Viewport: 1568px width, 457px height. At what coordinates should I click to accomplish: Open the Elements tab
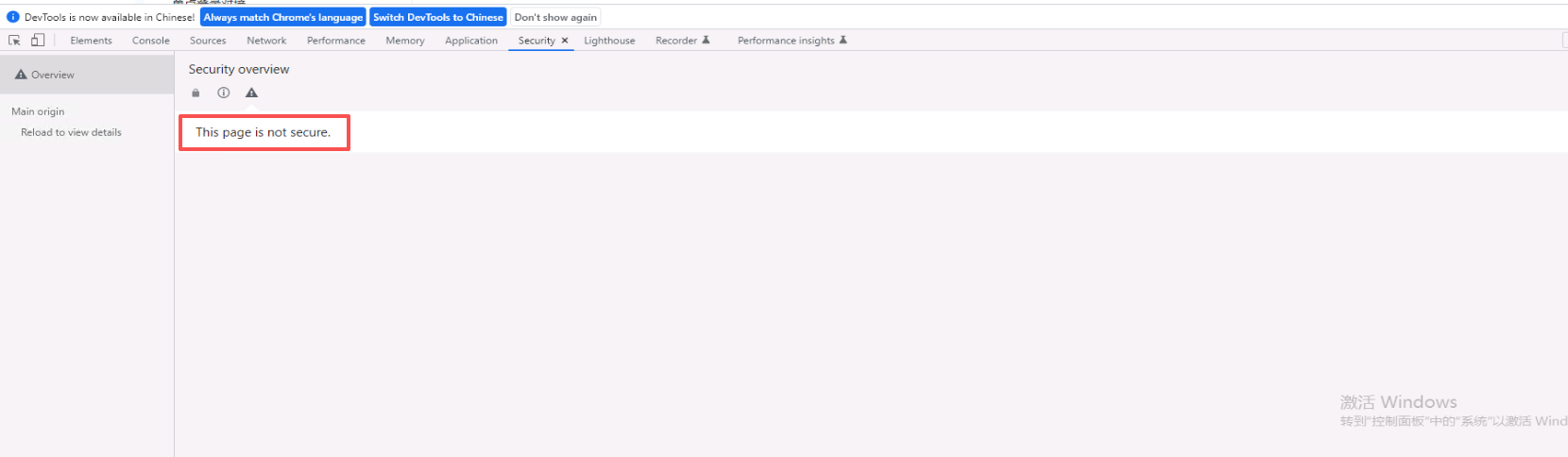(x=91, y=41)
